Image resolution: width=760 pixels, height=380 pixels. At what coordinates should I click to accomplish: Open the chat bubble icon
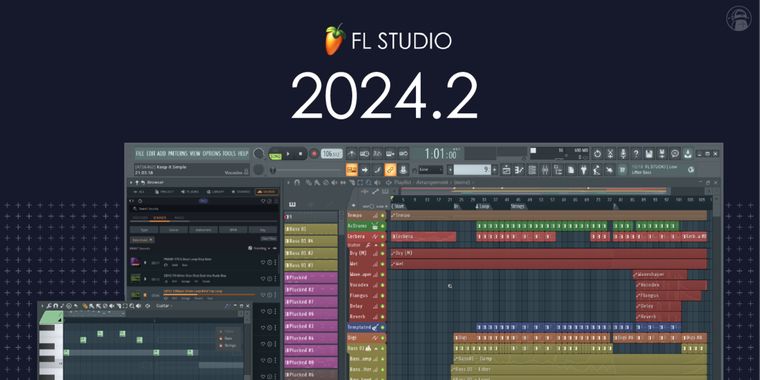[x=675, y=154]
